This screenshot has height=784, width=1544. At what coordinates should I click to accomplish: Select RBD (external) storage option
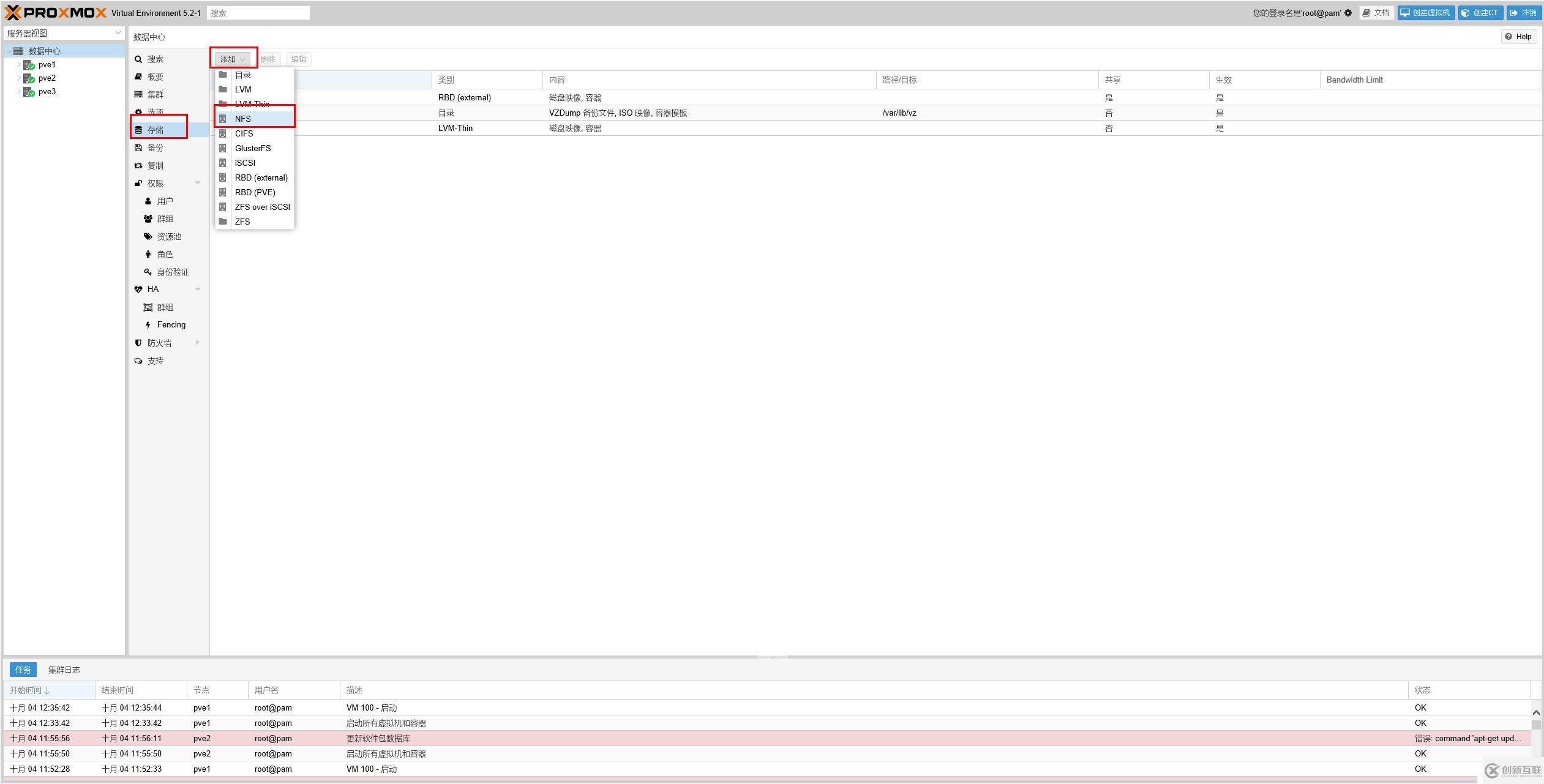point(261,177)
